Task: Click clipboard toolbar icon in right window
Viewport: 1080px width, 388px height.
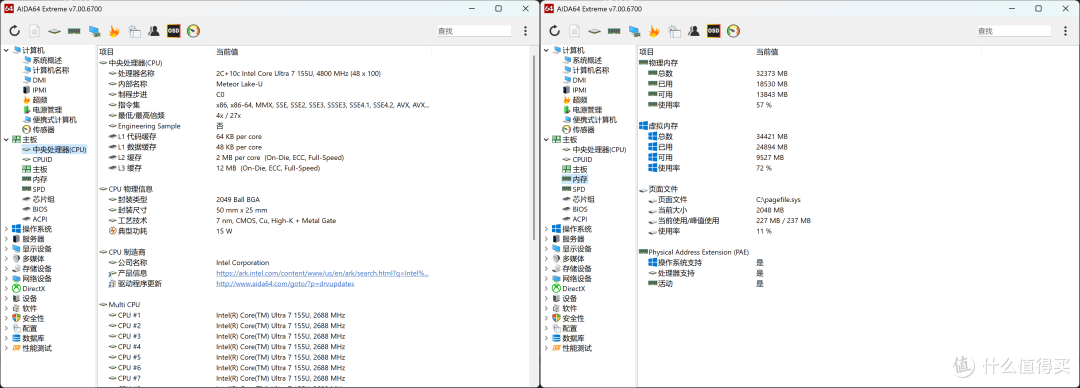Action: click(x=674, y=30)
